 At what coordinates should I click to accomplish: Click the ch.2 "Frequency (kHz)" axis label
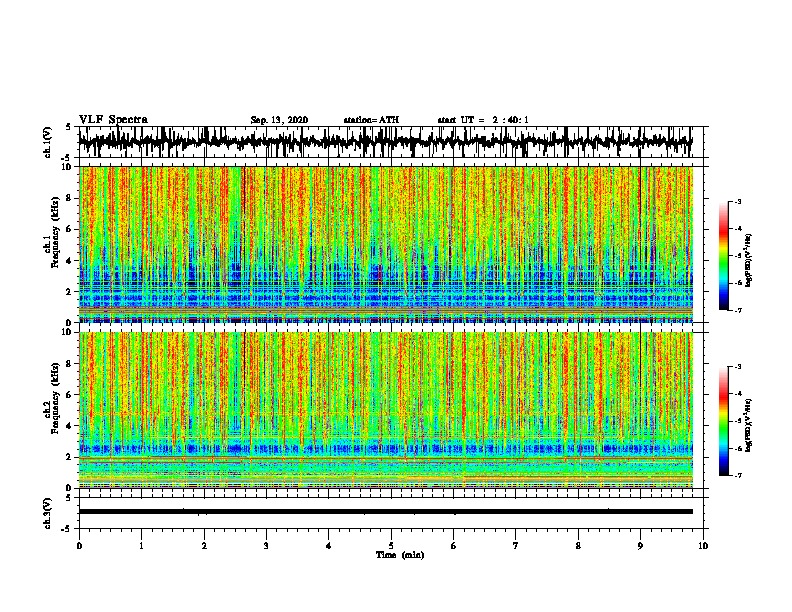(x=55, y=398)
